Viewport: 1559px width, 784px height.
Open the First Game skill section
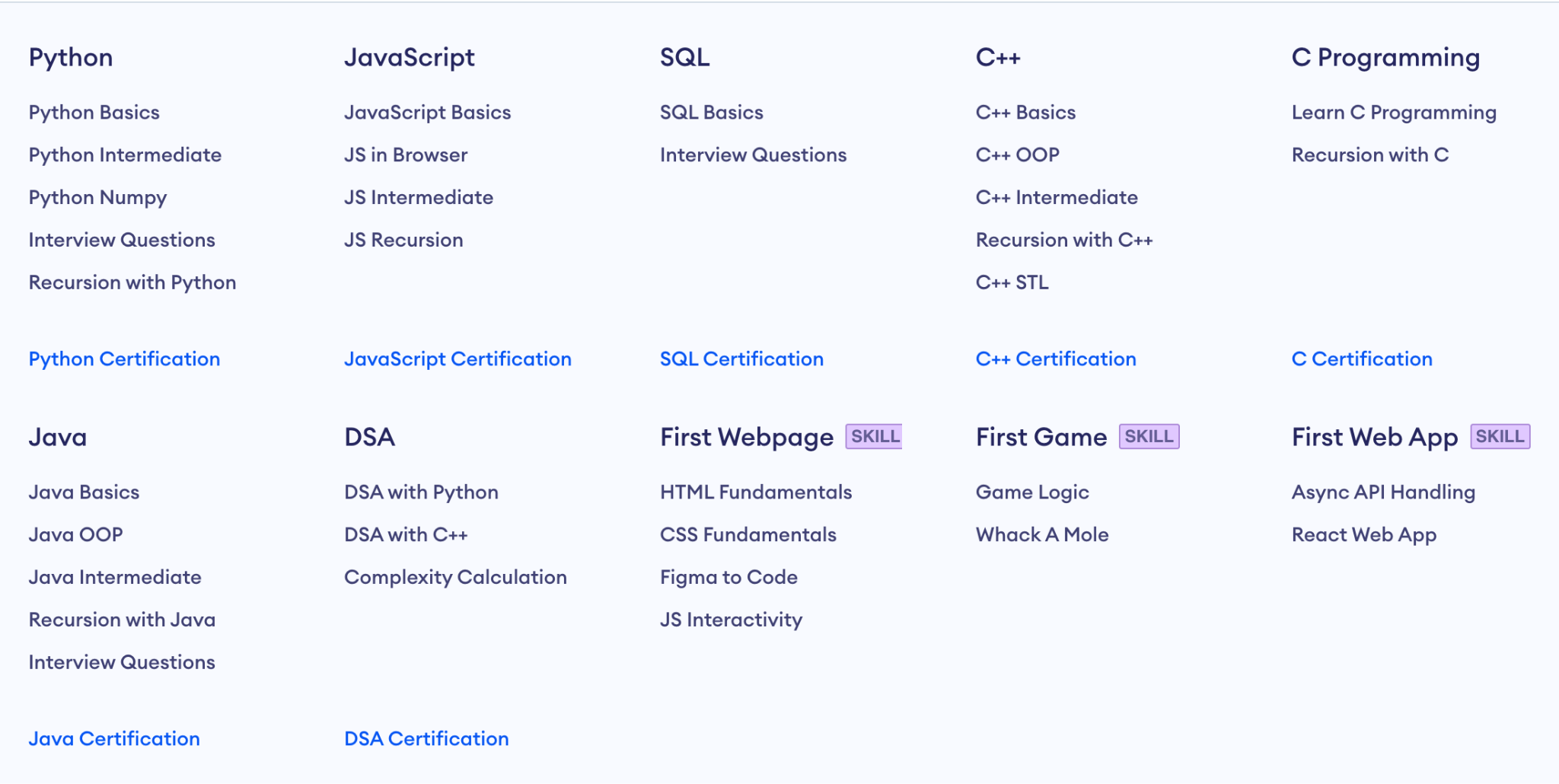tap(1041, 437)
